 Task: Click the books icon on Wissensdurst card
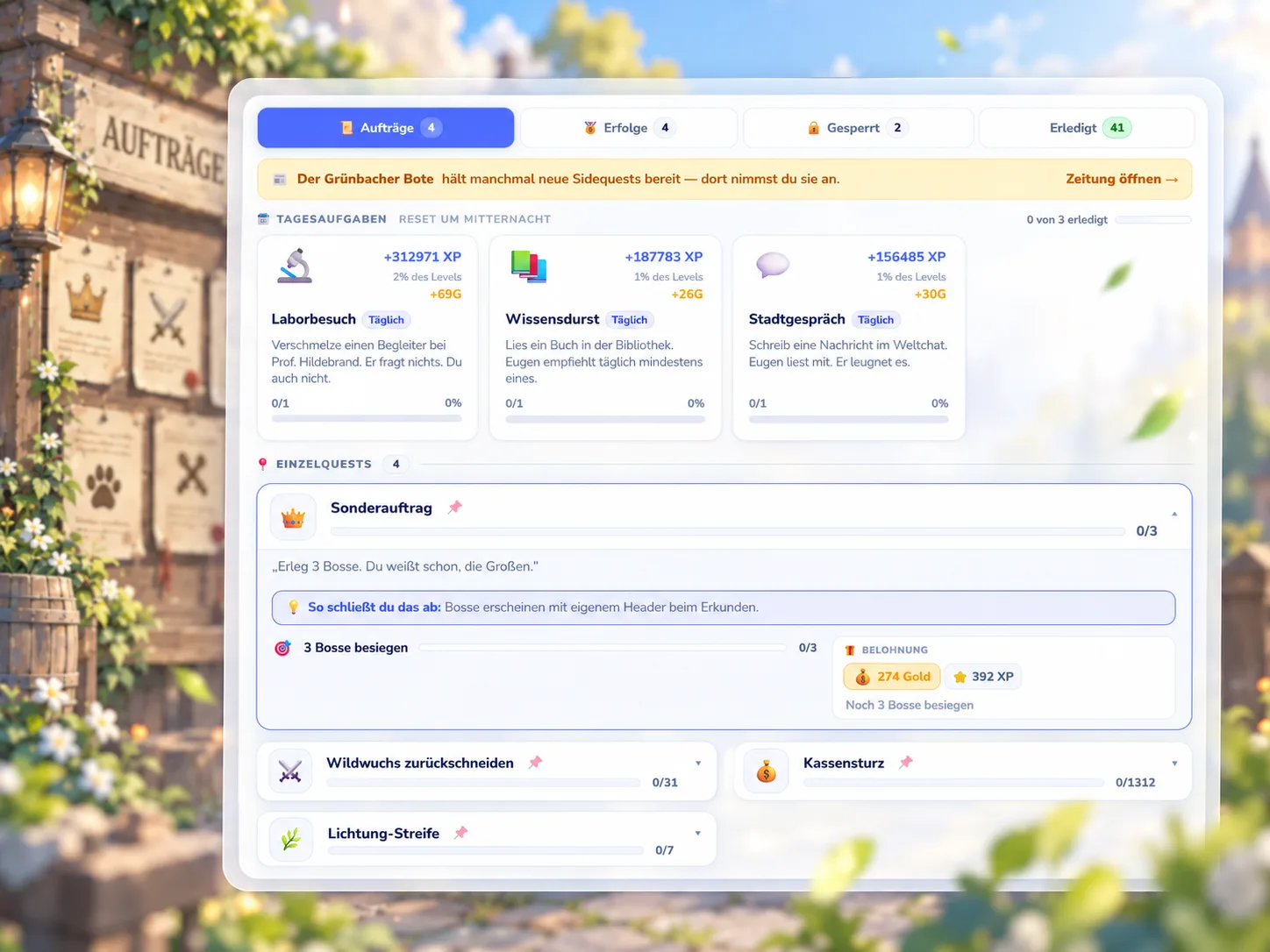click(529, 266)
